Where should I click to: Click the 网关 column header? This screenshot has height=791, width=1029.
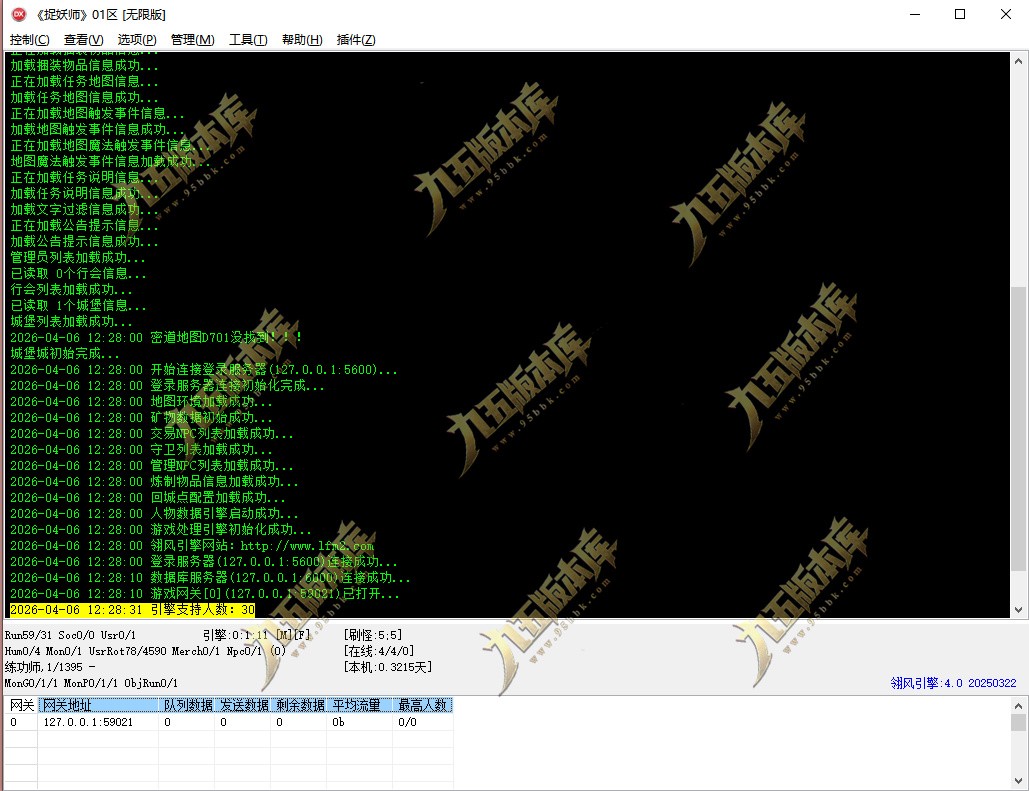pyautogui.click(x=22, y=705)
